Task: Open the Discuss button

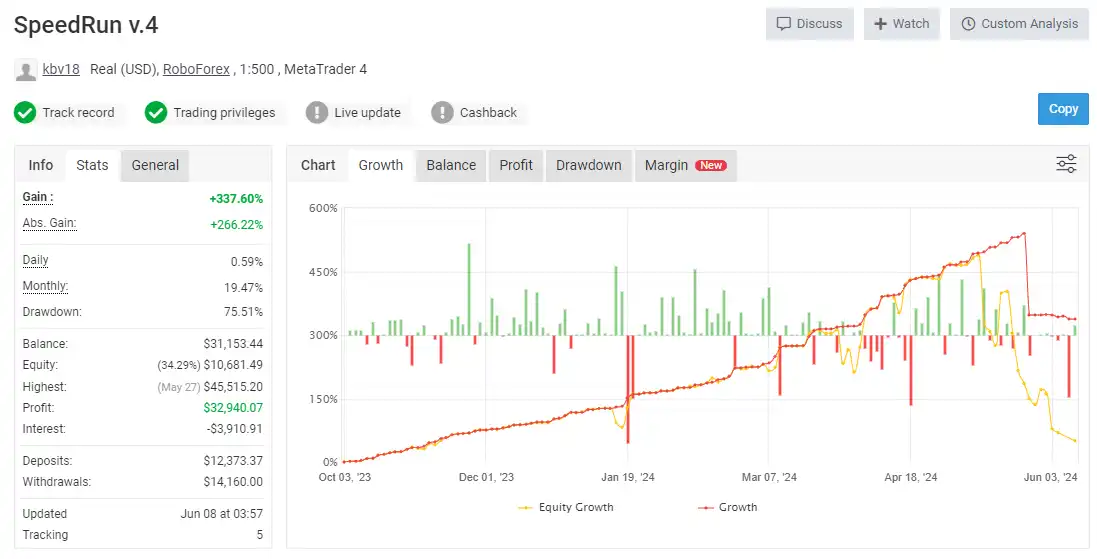Action: pyautogui.click(x=809, y=24)
